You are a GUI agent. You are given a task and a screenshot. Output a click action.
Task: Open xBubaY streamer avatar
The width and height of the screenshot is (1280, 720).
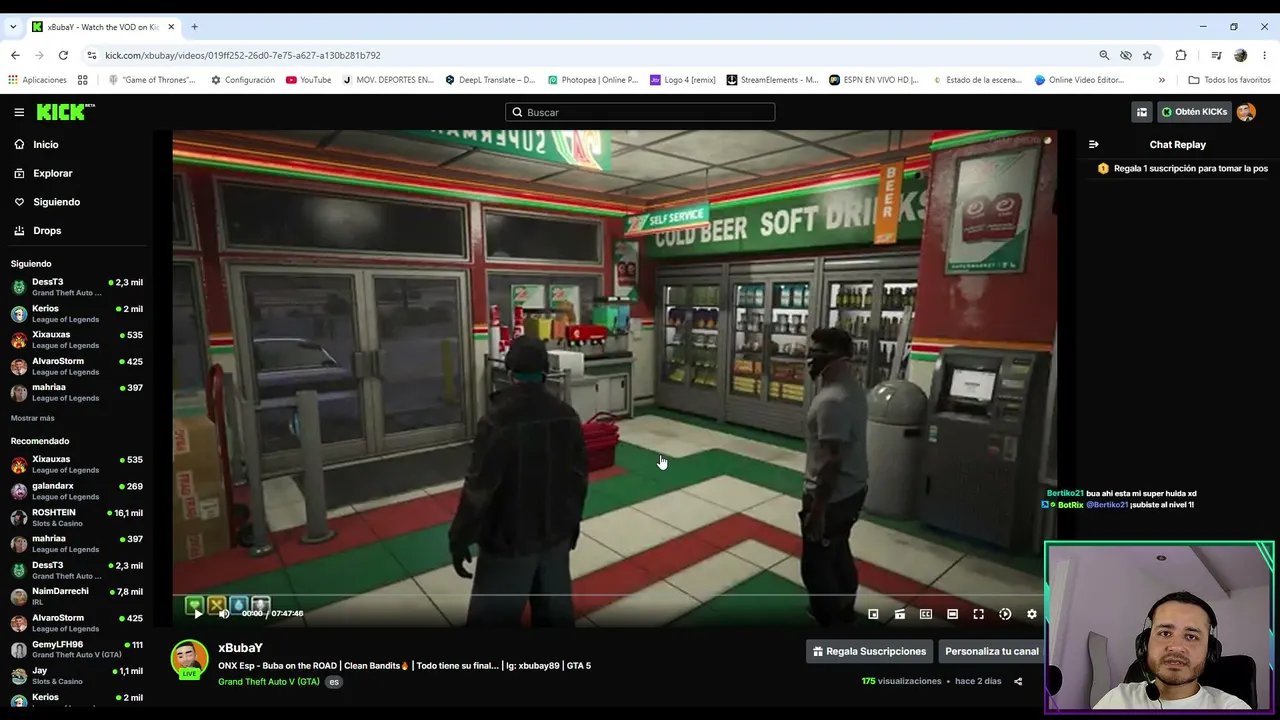pyautogui.click(x=190, y=659)
